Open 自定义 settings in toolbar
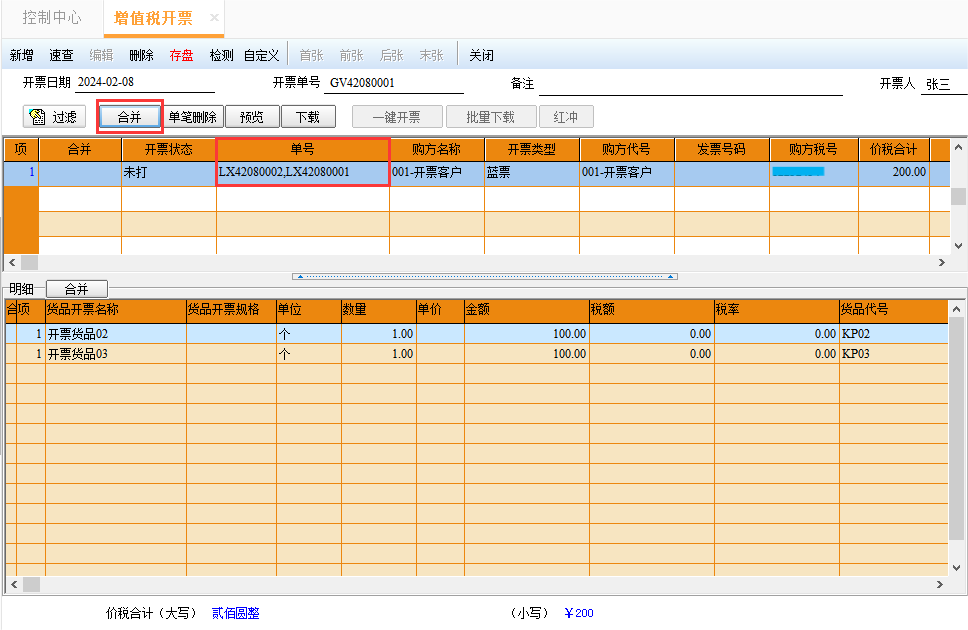Viewport: 968px width, 630px height. coord(261,56)
